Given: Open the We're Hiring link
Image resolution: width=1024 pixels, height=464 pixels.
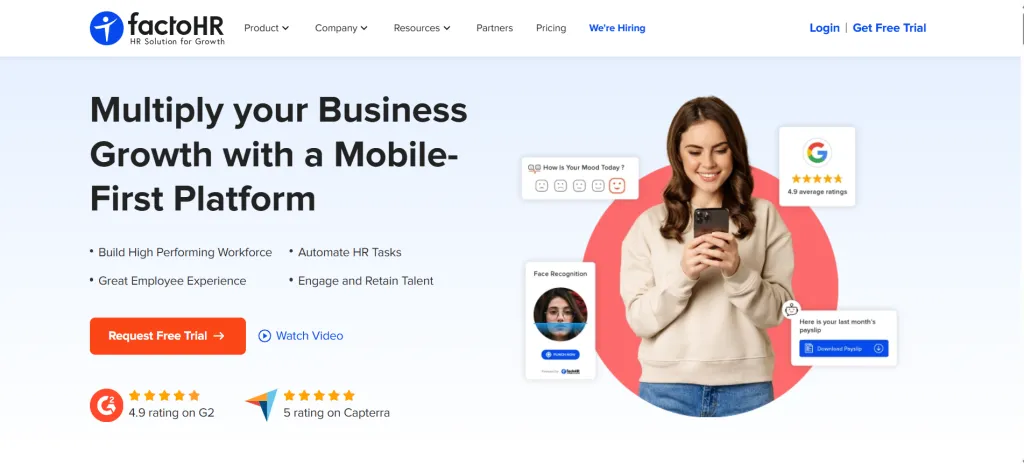Looking at the screenshot, I should coord(617,28).
